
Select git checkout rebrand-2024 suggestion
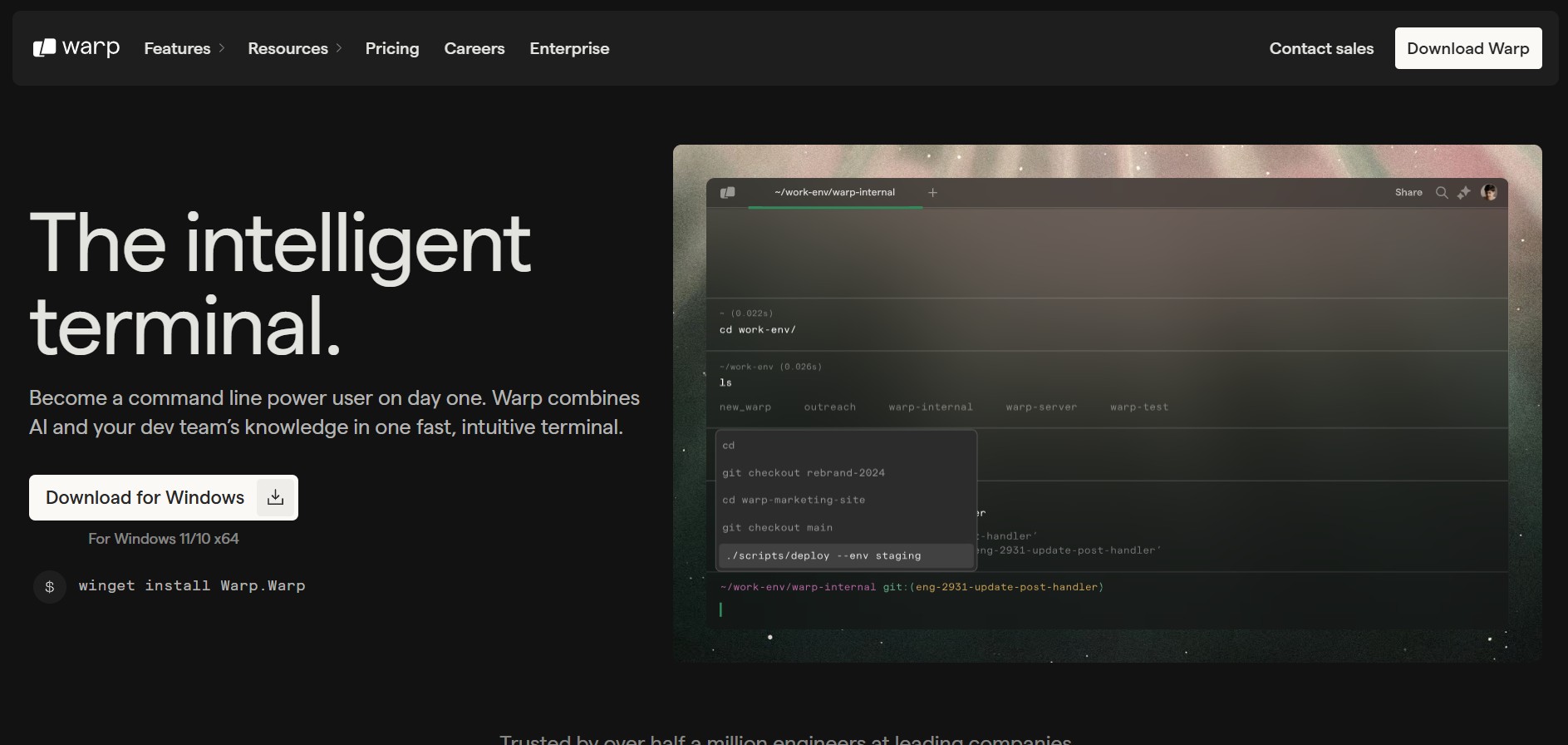(x=846, y=472)
